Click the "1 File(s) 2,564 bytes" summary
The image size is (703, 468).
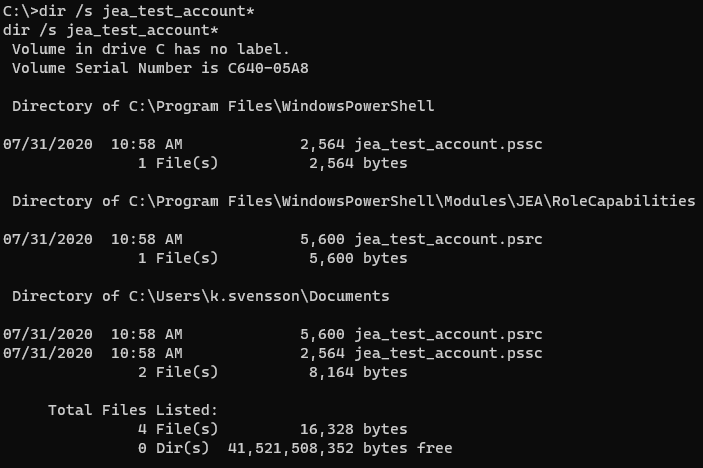point(270,163)
